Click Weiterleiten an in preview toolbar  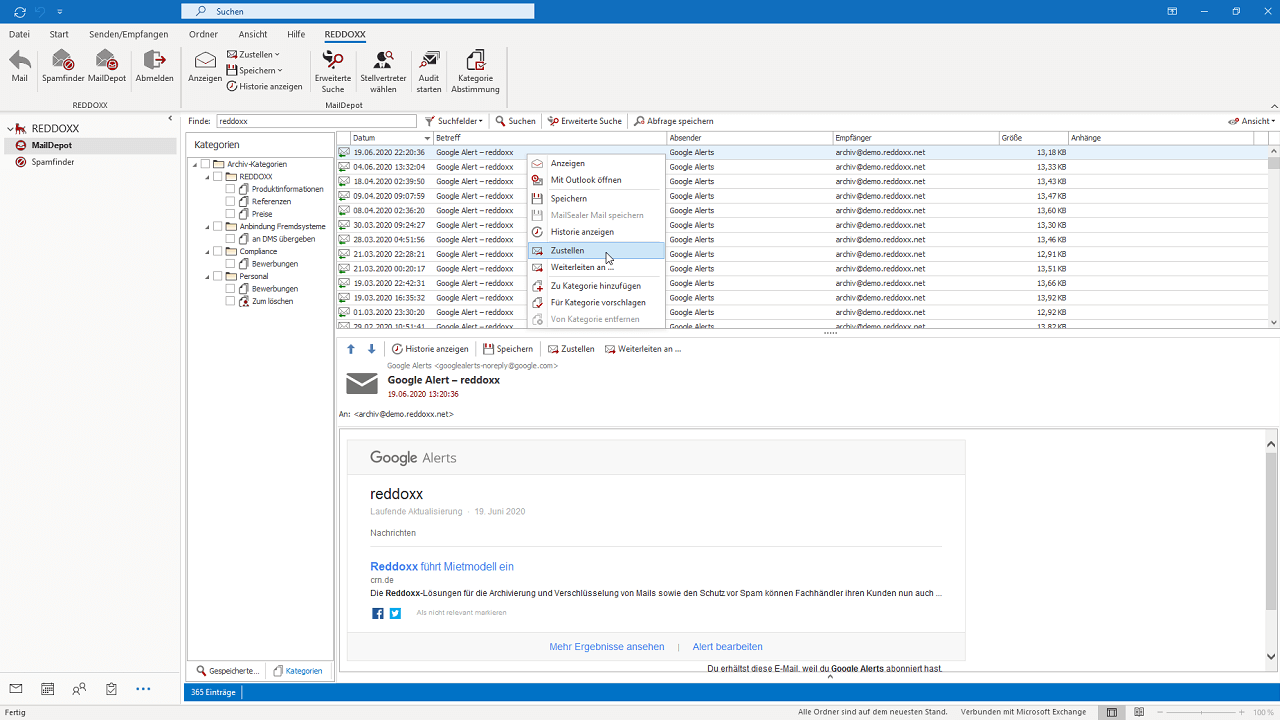(x=642, y=349)
